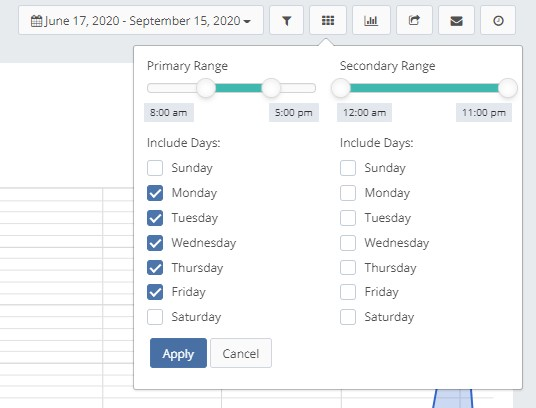Apply the selected range settings
The width and height of the screenshot is (536, 408).
point(178,353)
